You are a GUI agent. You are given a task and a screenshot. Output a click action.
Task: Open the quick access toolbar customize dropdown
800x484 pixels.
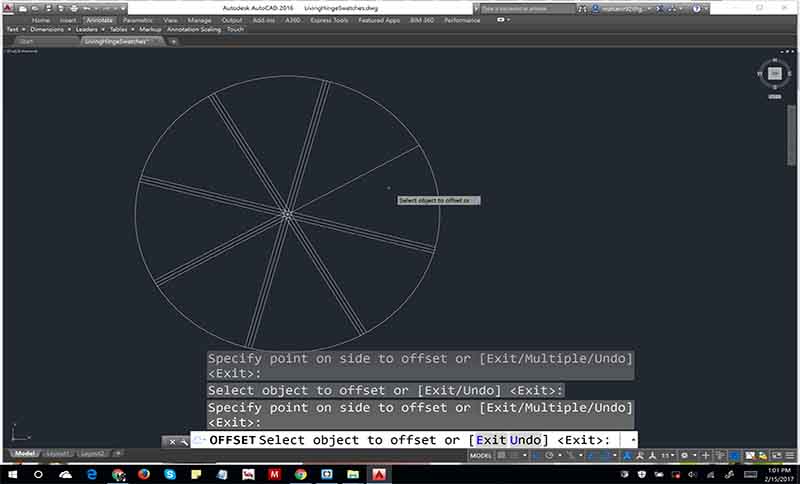click(x=123, y=9)
